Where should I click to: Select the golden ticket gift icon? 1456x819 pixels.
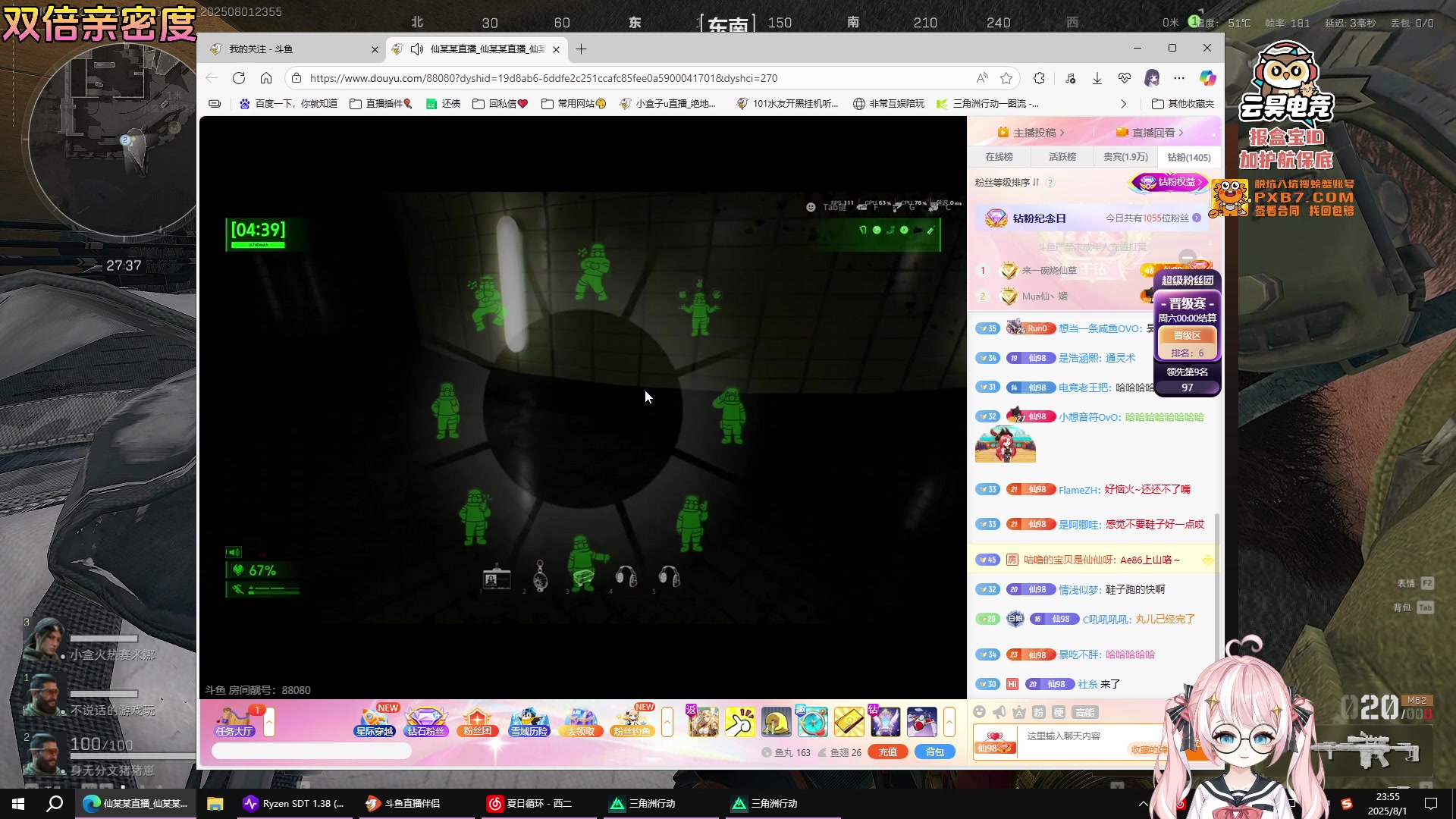coord(849,722)
